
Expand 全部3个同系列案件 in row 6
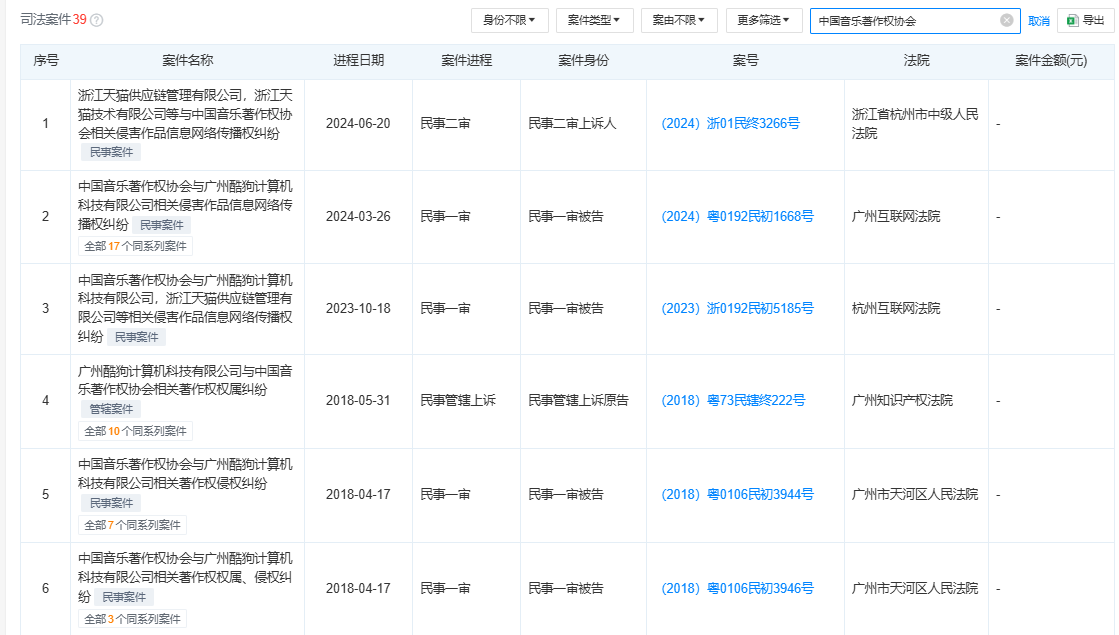point(132,619)
